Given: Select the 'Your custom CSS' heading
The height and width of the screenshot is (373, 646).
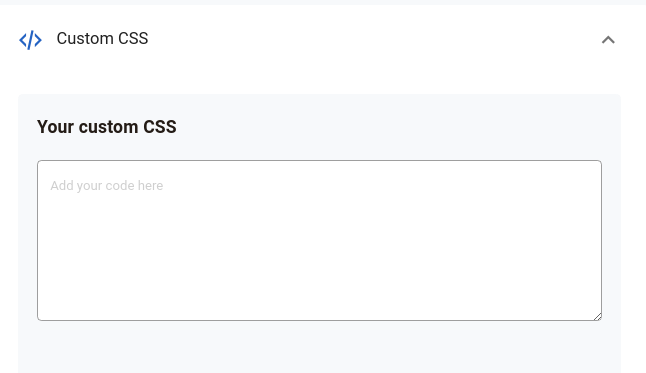Looking at the screenshot, I should pos(107,127).
